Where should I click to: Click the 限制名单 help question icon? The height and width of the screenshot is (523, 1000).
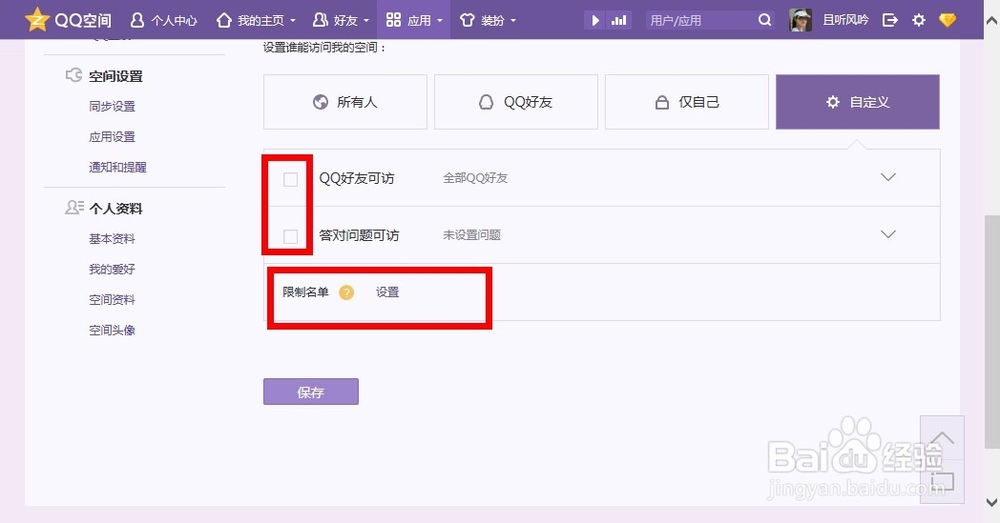[346, 293]
